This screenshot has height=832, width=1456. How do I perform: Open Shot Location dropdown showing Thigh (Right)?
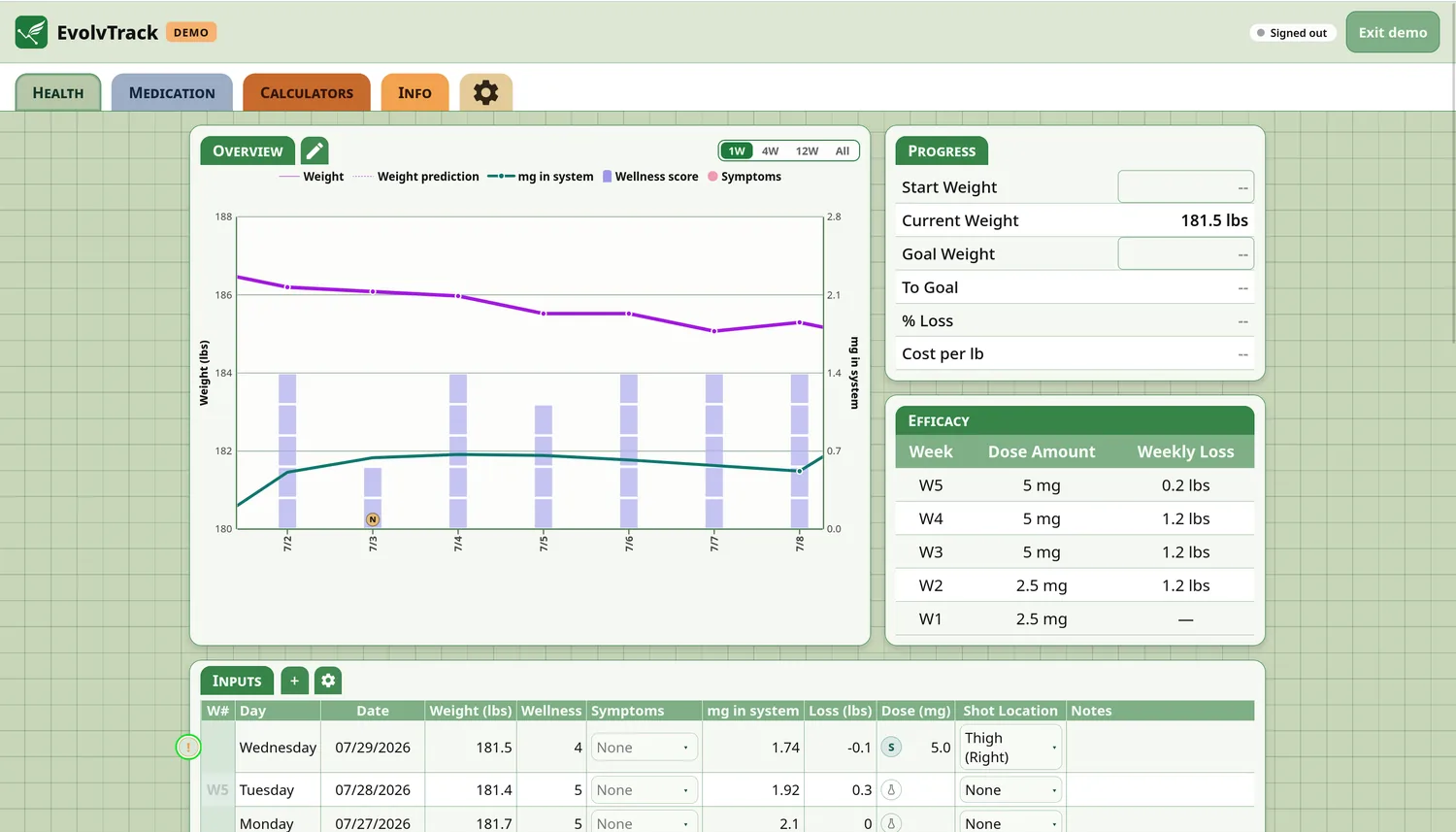coord(1009,747)
